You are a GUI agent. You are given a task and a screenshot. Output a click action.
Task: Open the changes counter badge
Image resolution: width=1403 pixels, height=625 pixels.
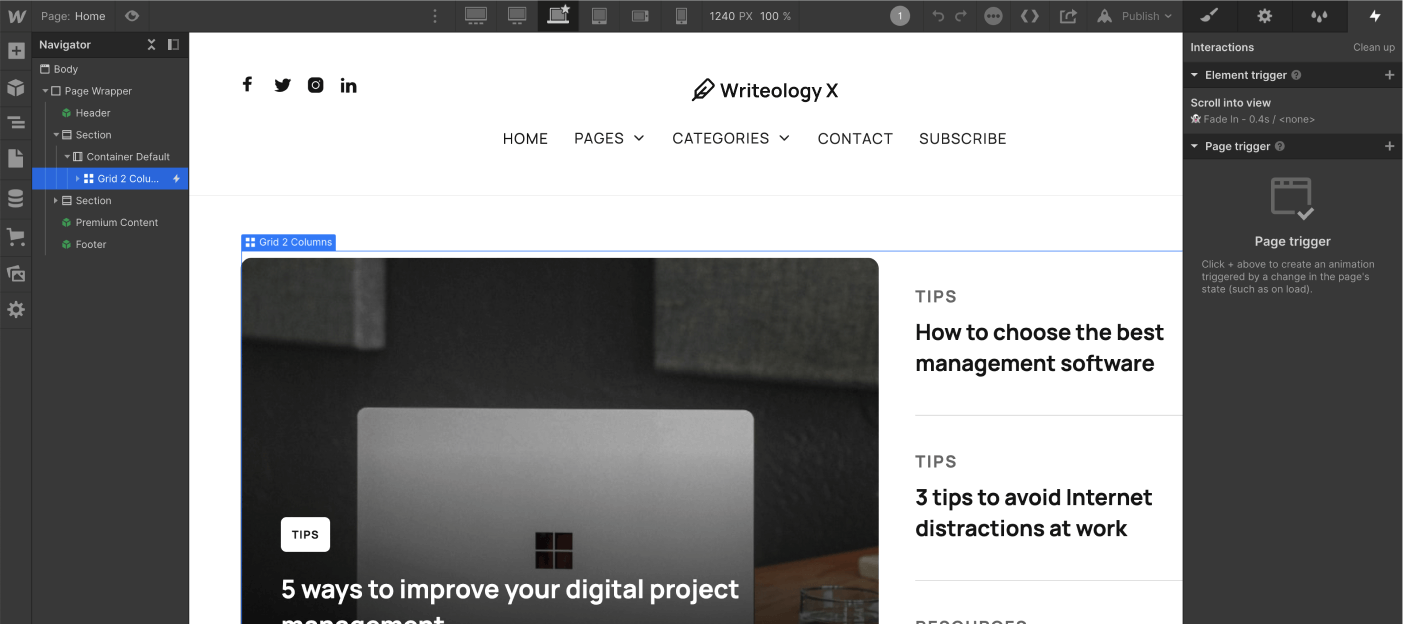900,16
